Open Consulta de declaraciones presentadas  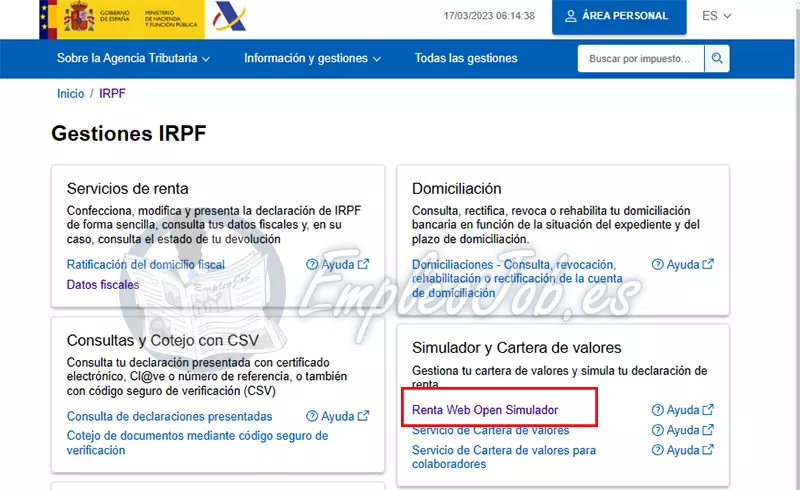pos(169,416)
